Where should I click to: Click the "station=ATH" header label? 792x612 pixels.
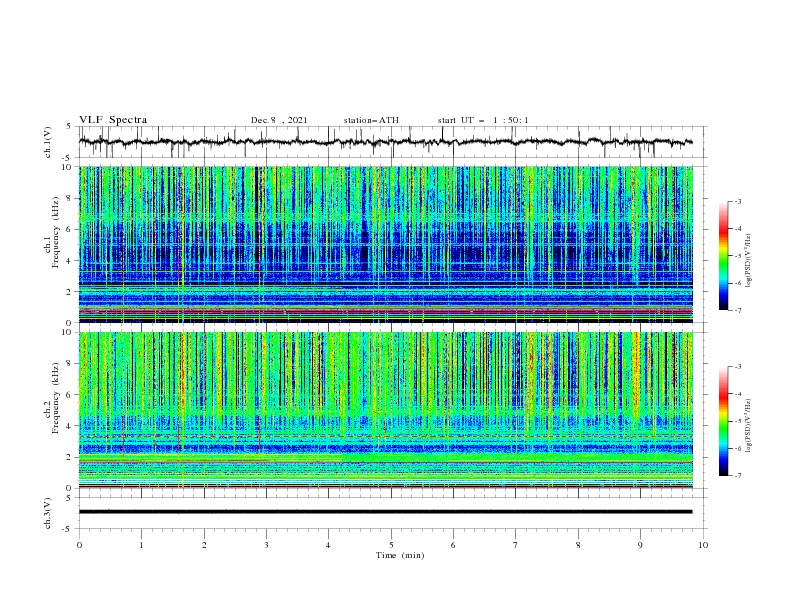(371, 120)
